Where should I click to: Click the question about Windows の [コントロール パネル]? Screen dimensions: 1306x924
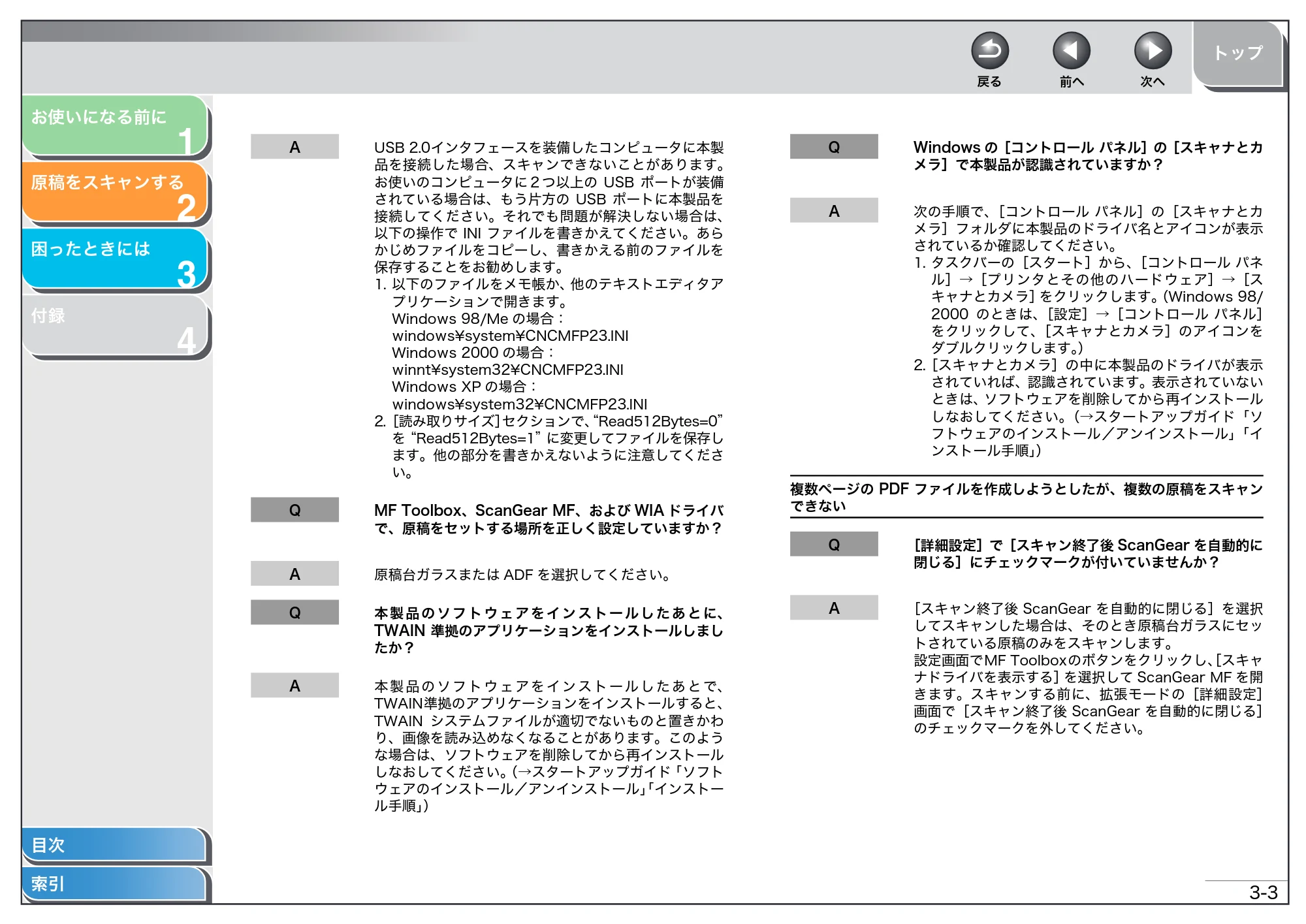pos(1088,155)
